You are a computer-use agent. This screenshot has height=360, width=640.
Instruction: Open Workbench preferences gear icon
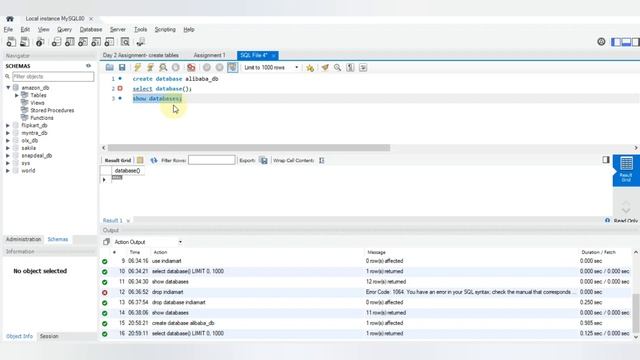click(601, 42)
